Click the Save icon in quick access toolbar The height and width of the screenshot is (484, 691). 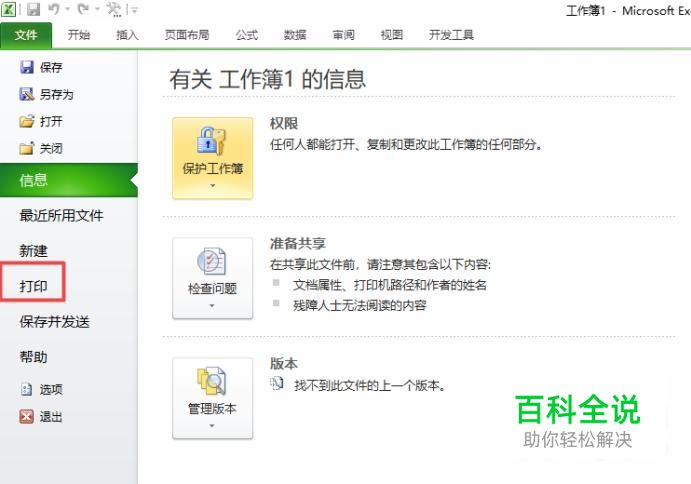click(x=33, y=9)
